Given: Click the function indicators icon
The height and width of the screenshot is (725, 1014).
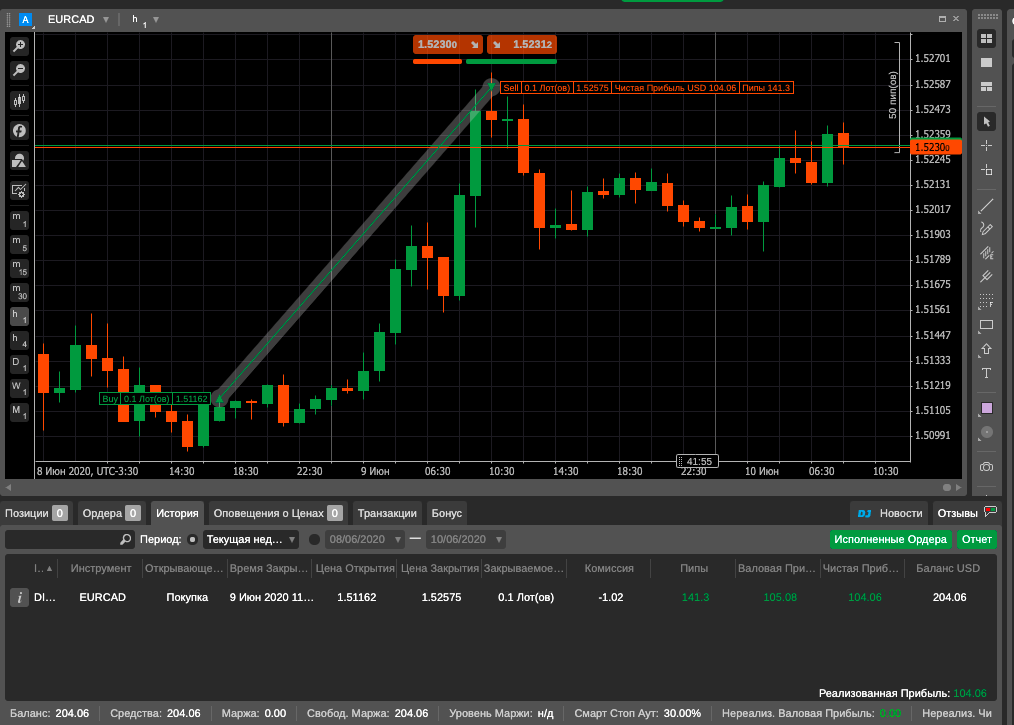Looking at the screenshot, I should tap(19, 131).
